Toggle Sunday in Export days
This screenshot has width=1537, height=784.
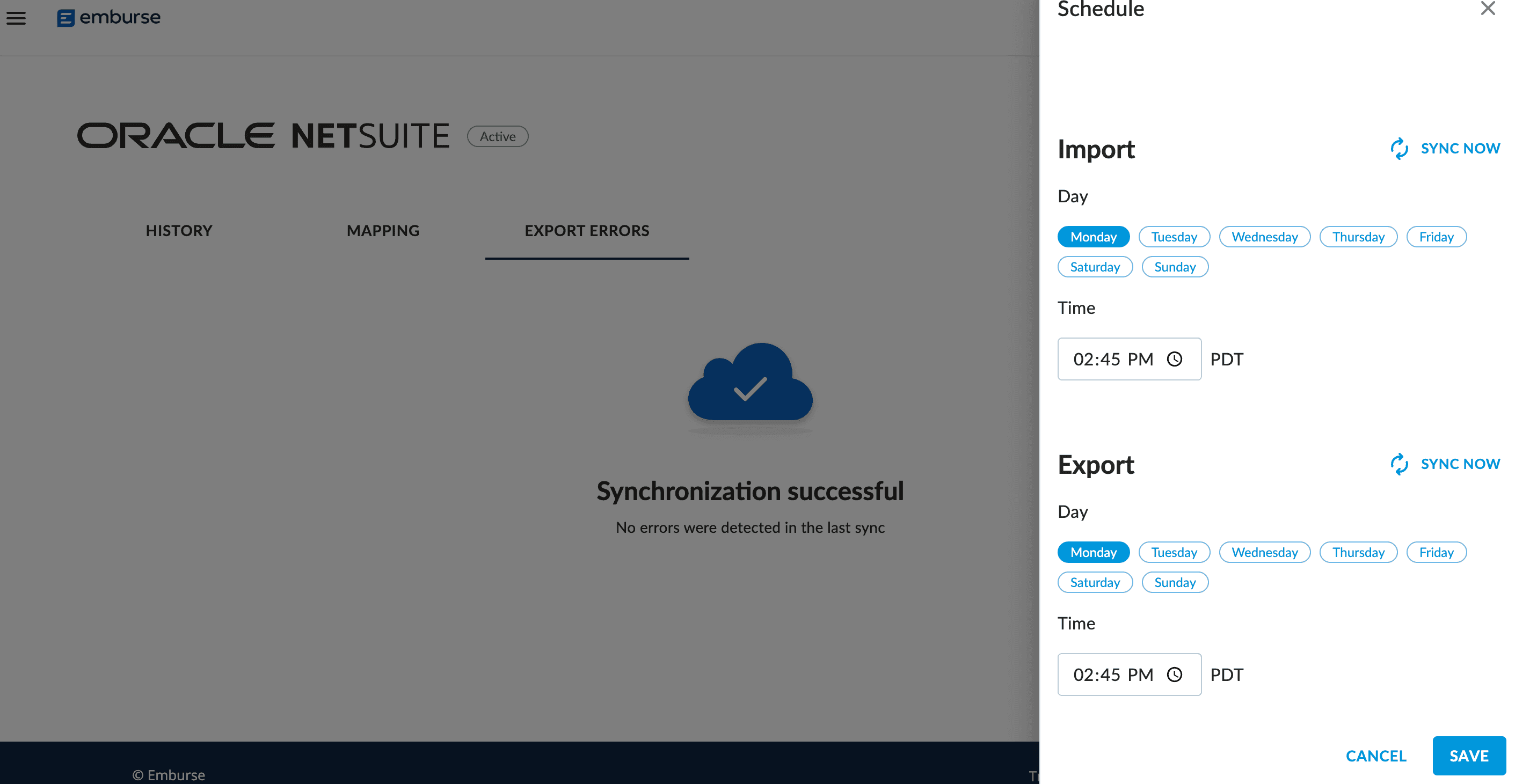coord(1174,582)
